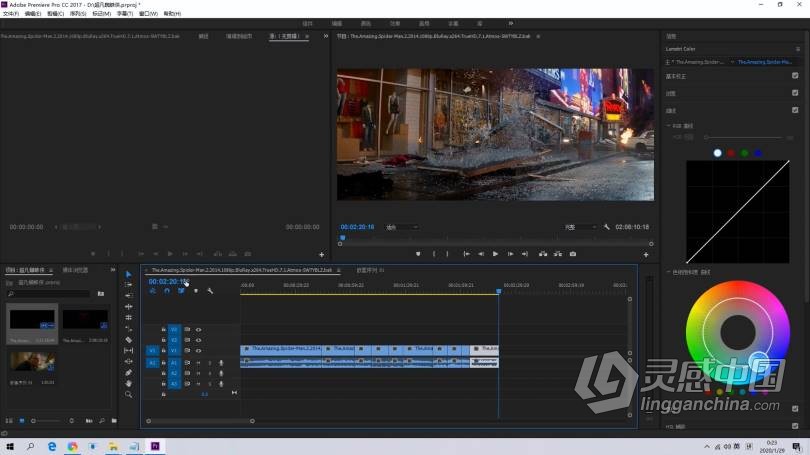Toggle linked selection in timeline
This screenshot has height=455, width=810.
(x=181, y=291)
